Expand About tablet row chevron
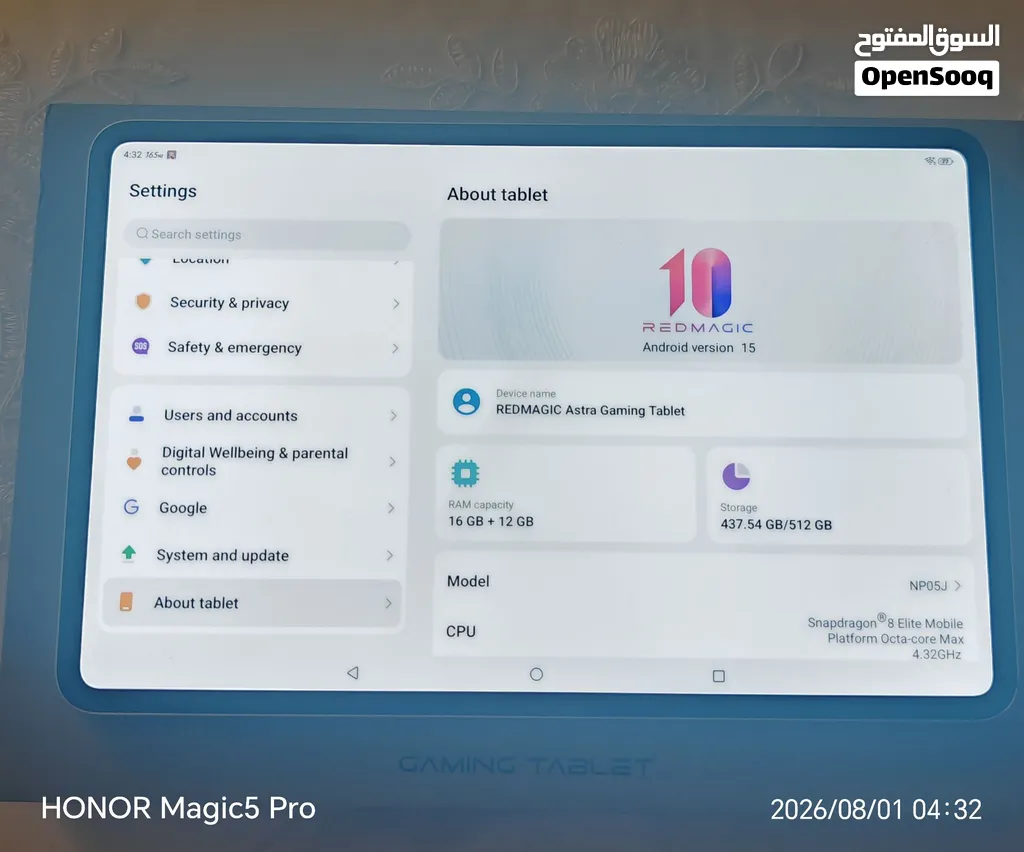 (x=388, y=603)
